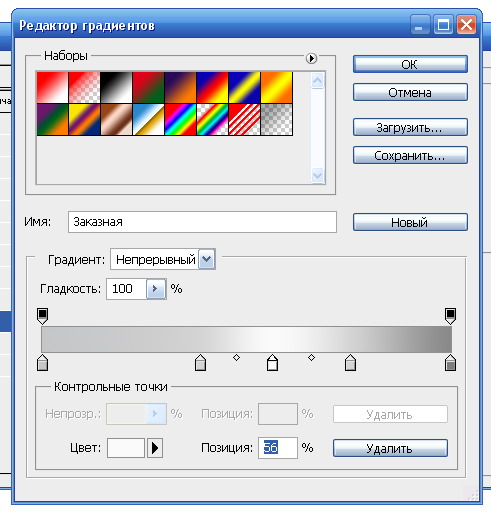The height and width of the screenshot is (513, 491).
Task: Expand the Гладкость slider arrow
Action: click(x=156, y=289)
